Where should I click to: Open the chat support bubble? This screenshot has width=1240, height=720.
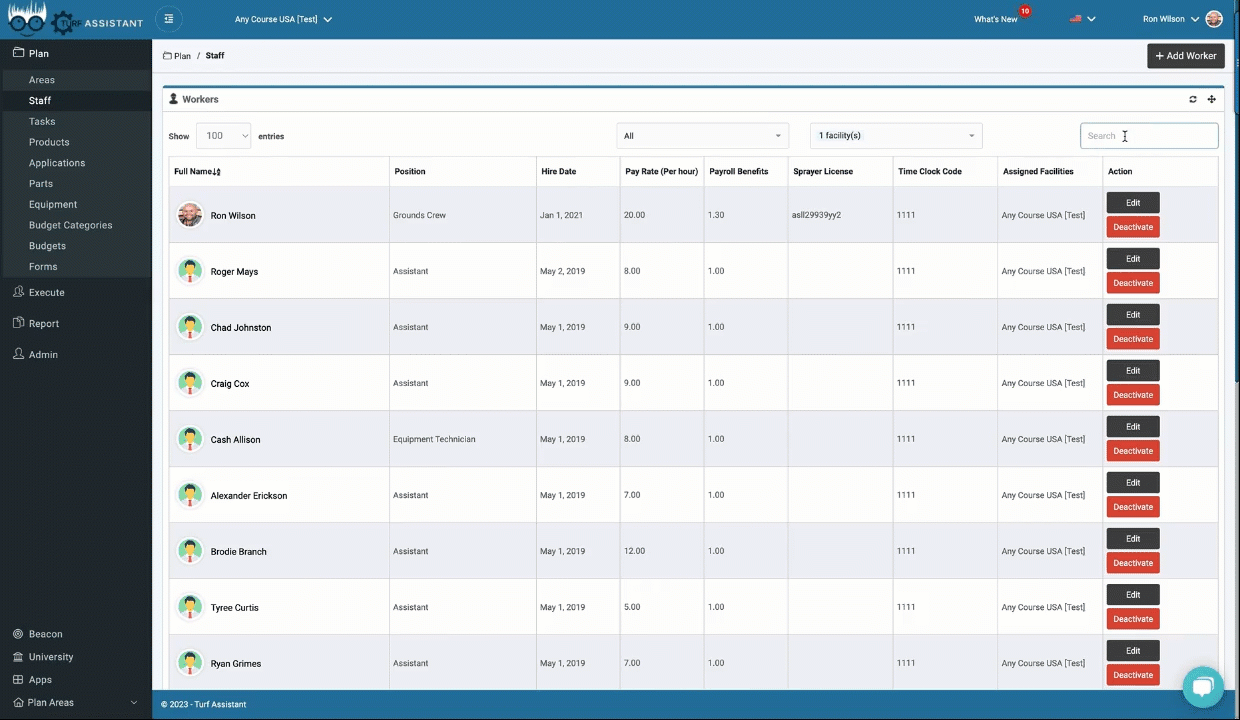click(x=1202, y=686)
